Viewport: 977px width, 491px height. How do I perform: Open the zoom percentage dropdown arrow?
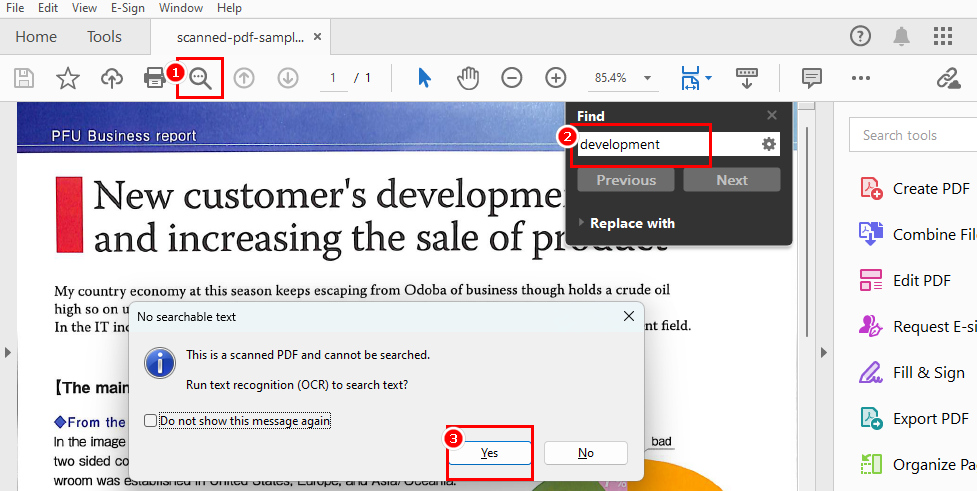[x=647, y=79]
